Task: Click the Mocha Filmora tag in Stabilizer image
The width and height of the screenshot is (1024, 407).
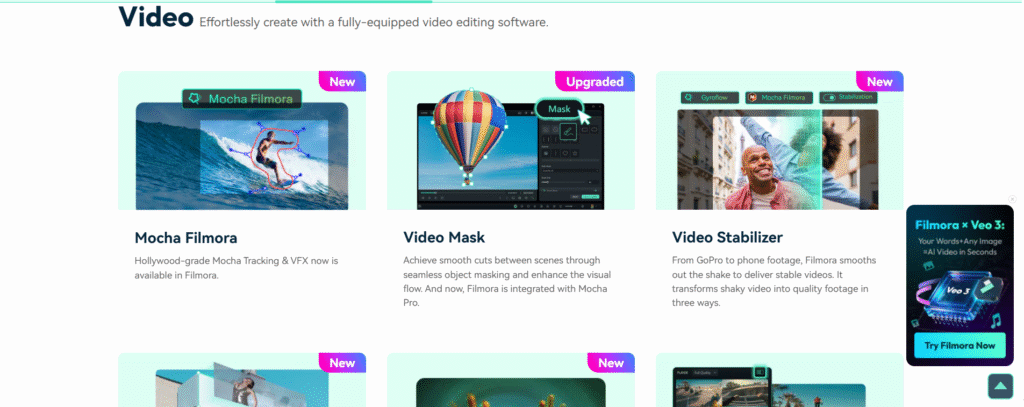Action: coord(779,98)
